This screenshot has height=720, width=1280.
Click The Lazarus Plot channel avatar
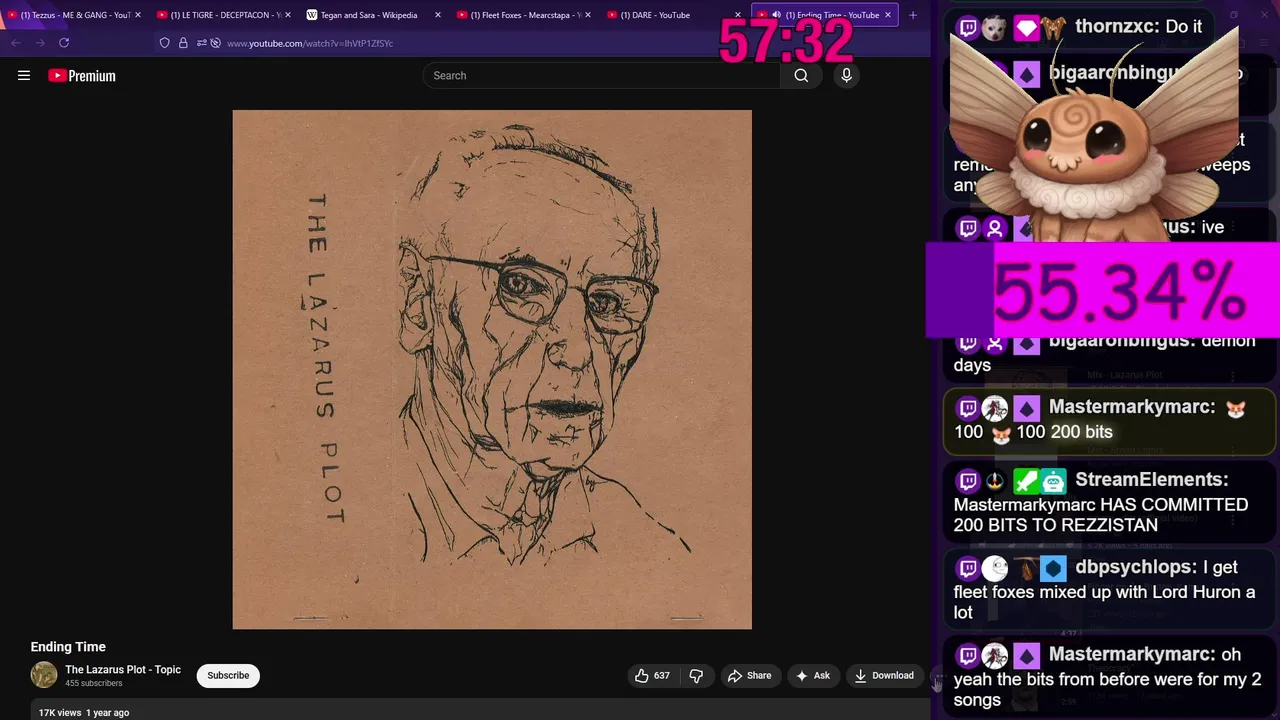pyautogui.click(x=44, y=675)
